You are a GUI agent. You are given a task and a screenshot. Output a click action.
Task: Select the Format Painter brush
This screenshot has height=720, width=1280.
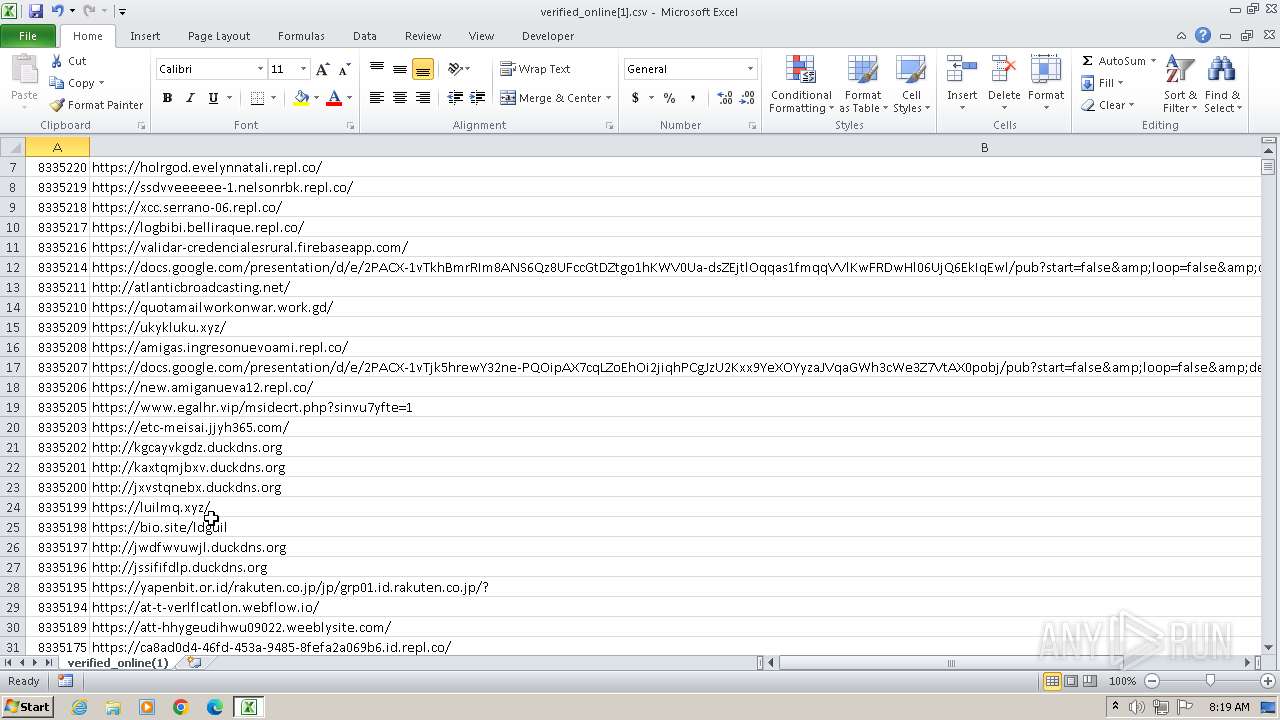(97, 105)
